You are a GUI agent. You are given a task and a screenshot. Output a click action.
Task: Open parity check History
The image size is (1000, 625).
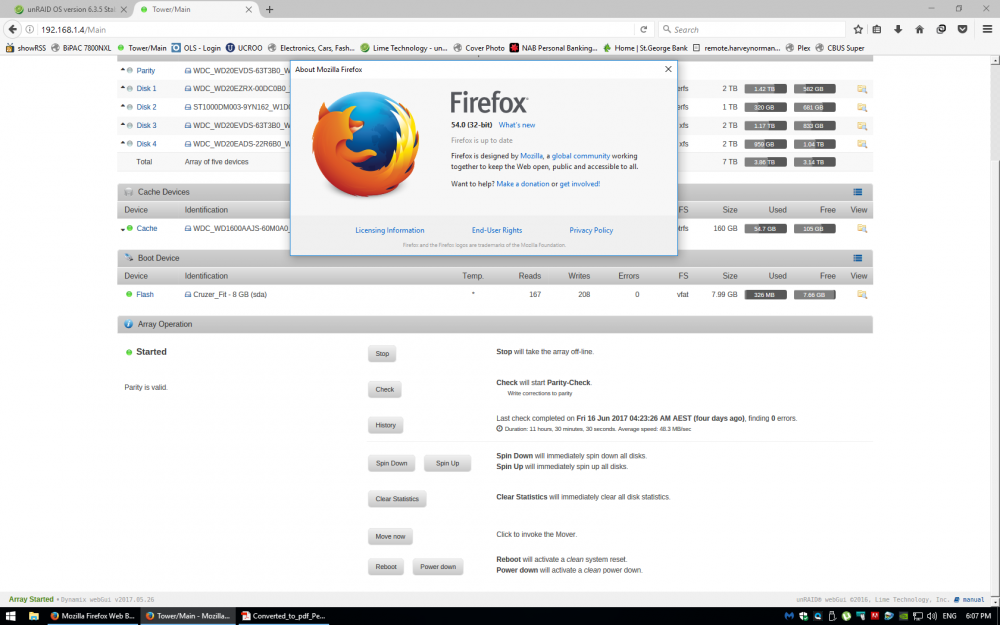[385, 425]
